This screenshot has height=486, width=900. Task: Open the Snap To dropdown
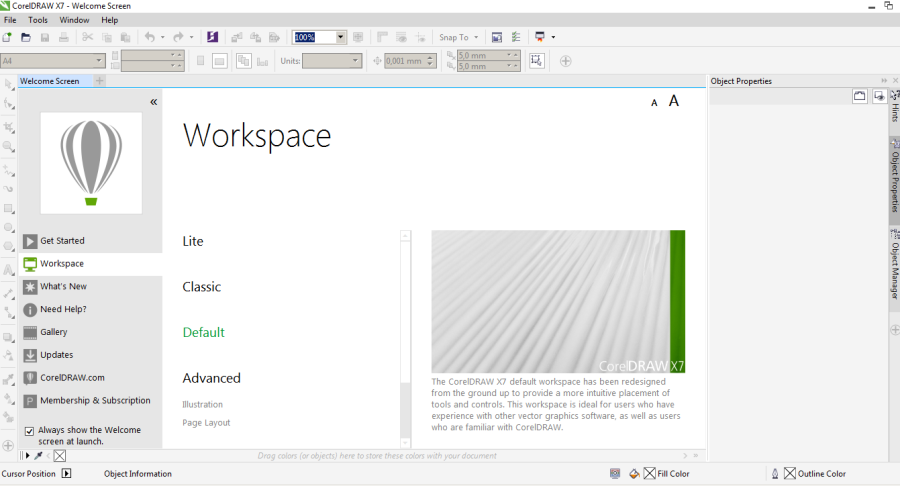[x=458, y=37]
